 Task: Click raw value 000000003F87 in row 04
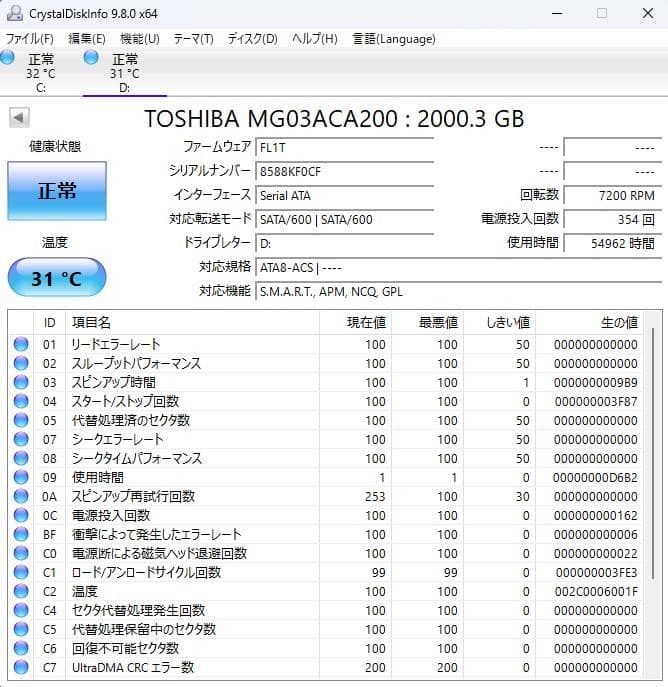pos(596,401)
